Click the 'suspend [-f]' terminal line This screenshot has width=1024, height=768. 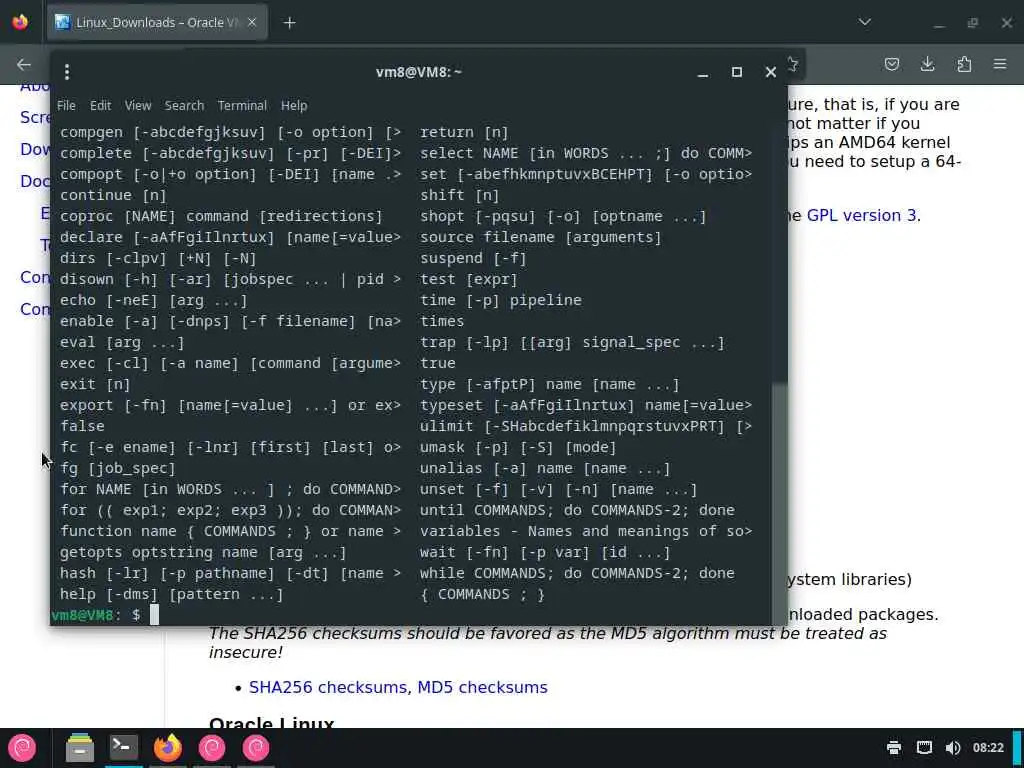click(473, 258)
